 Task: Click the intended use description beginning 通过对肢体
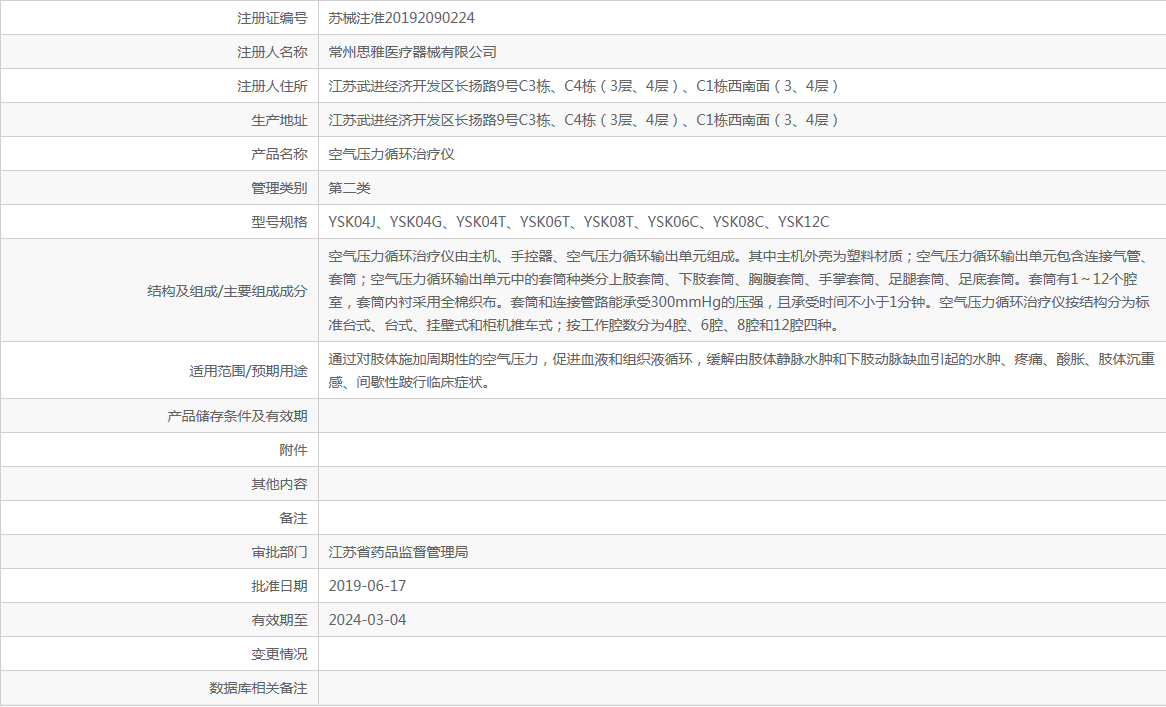(x=741, y=370)
